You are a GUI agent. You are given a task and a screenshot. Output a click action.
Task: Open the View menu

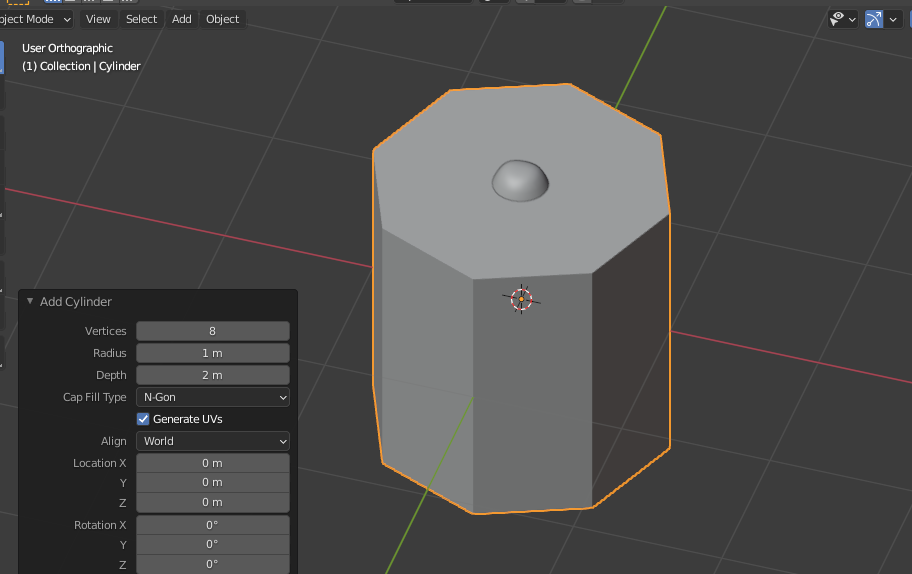coord(98,19)
